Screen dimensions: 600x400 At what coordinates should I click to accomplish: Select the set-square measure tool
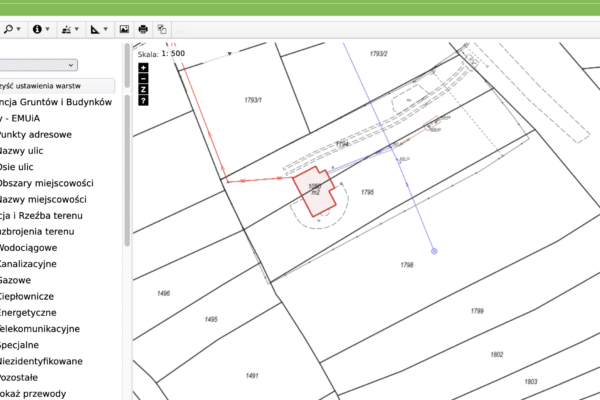point(95,29)
